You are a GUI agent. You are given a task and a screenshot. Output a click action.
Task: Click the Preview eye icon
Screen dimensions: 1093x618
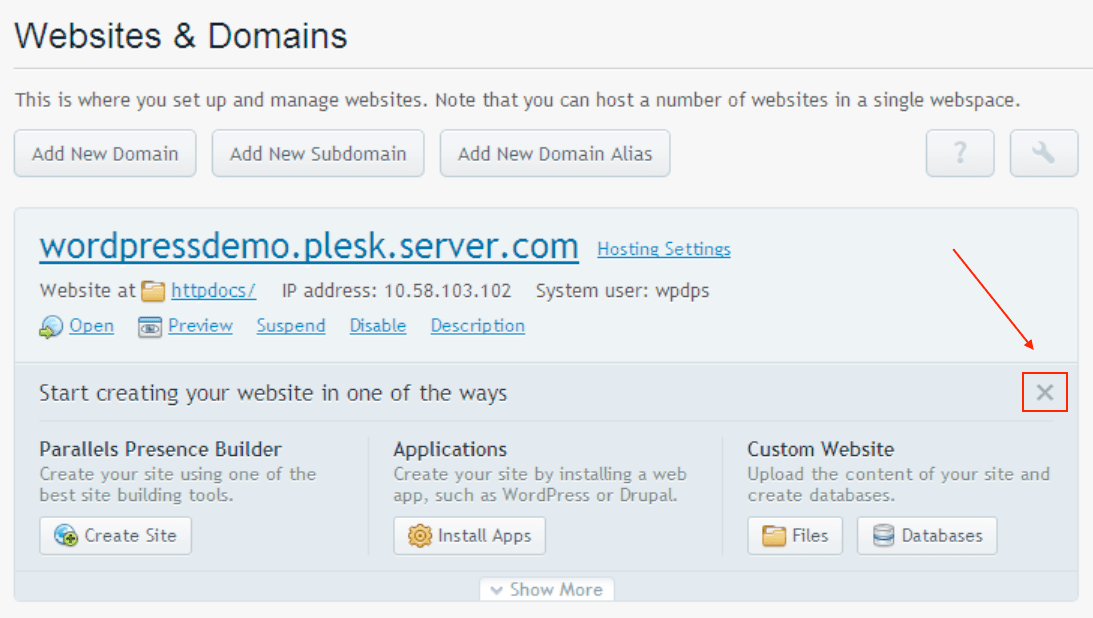click(150, 327)
